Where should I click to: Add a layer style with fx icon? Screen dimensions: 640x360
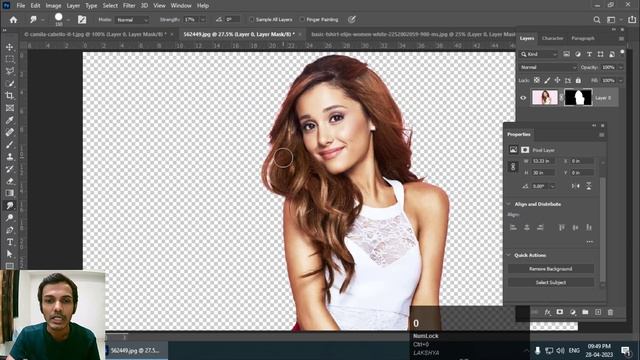[547, 312]
